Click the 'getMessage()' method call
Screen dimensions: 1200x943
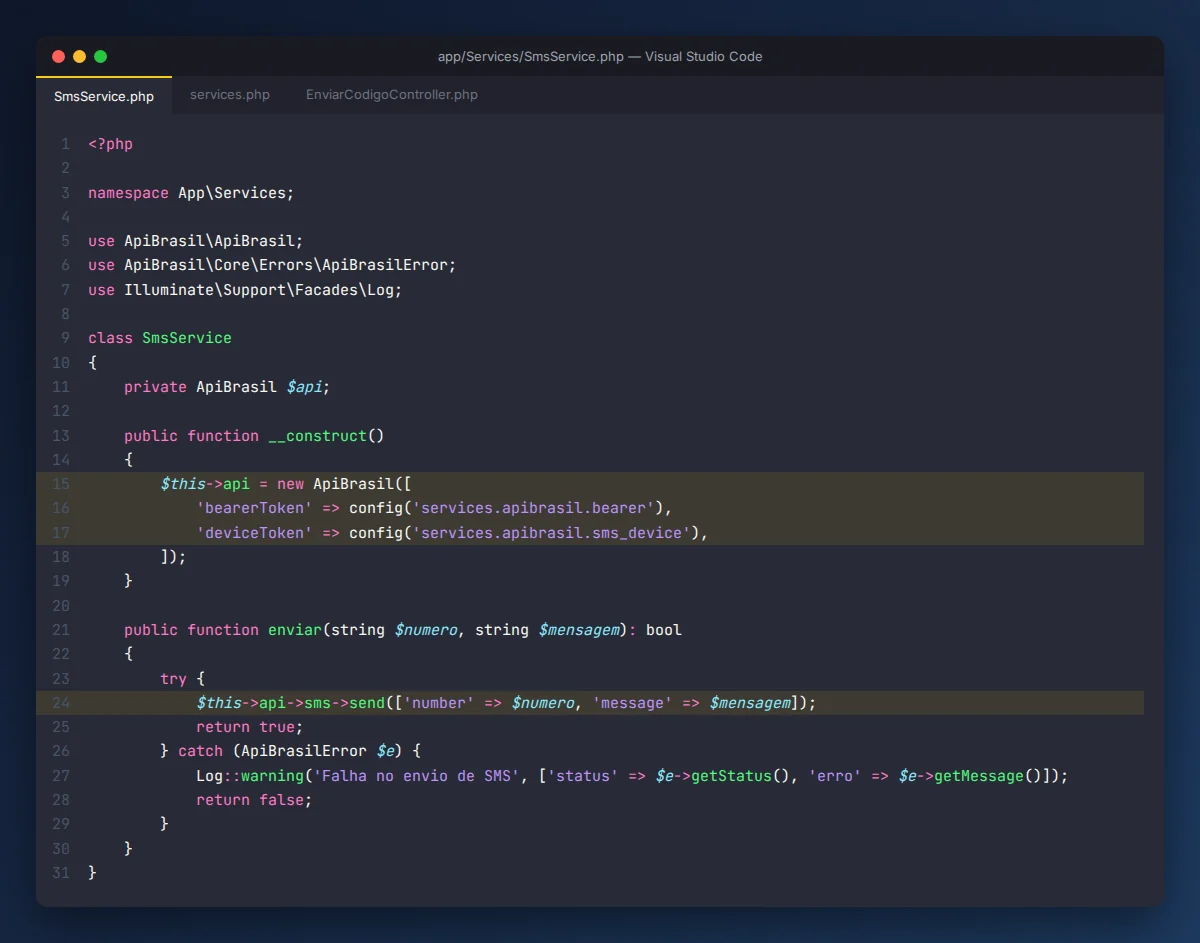tap(988, 776)
